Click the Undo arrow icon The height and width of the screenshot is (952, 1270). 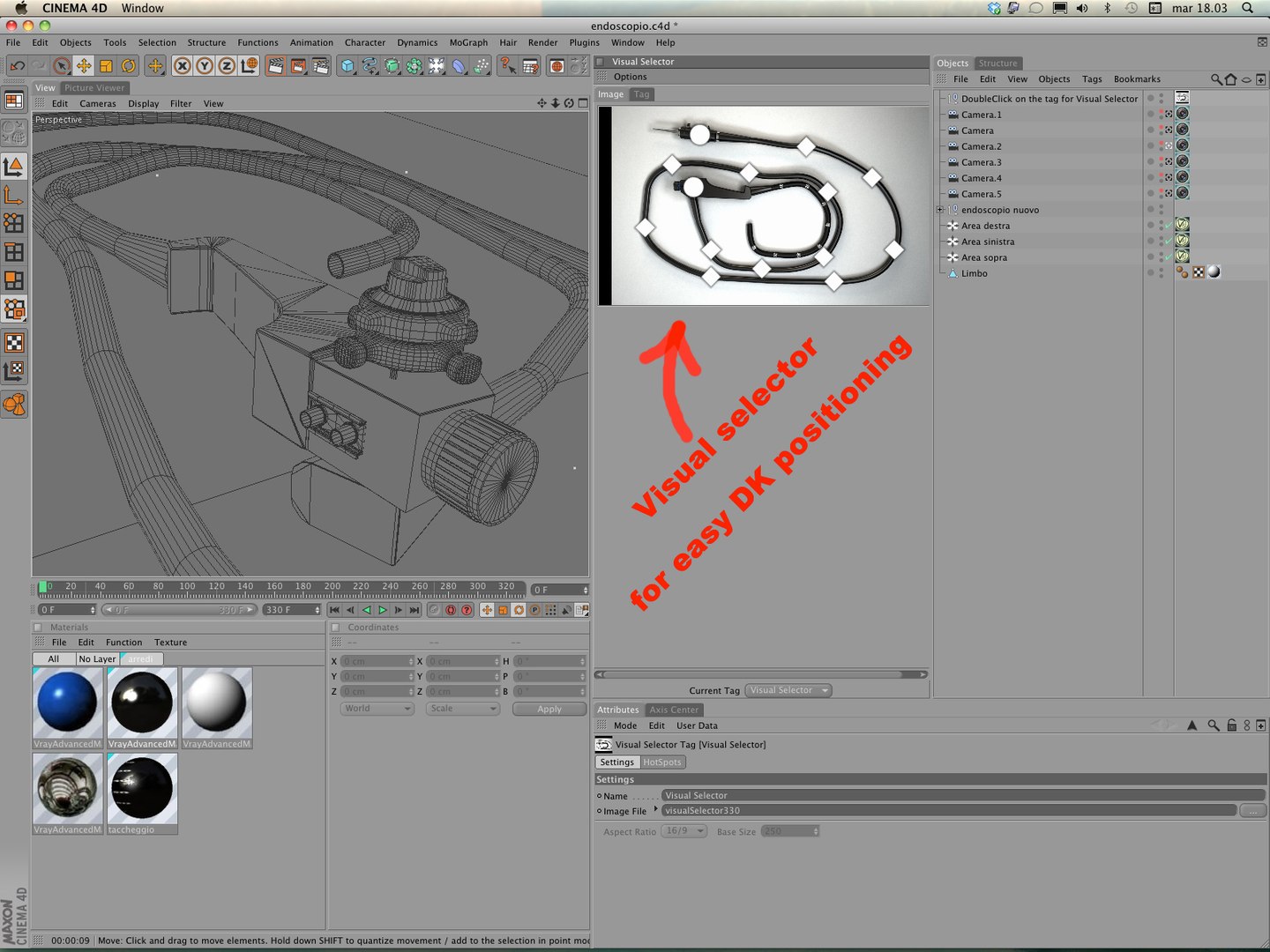pyautogui.click(x=17, y=66)
